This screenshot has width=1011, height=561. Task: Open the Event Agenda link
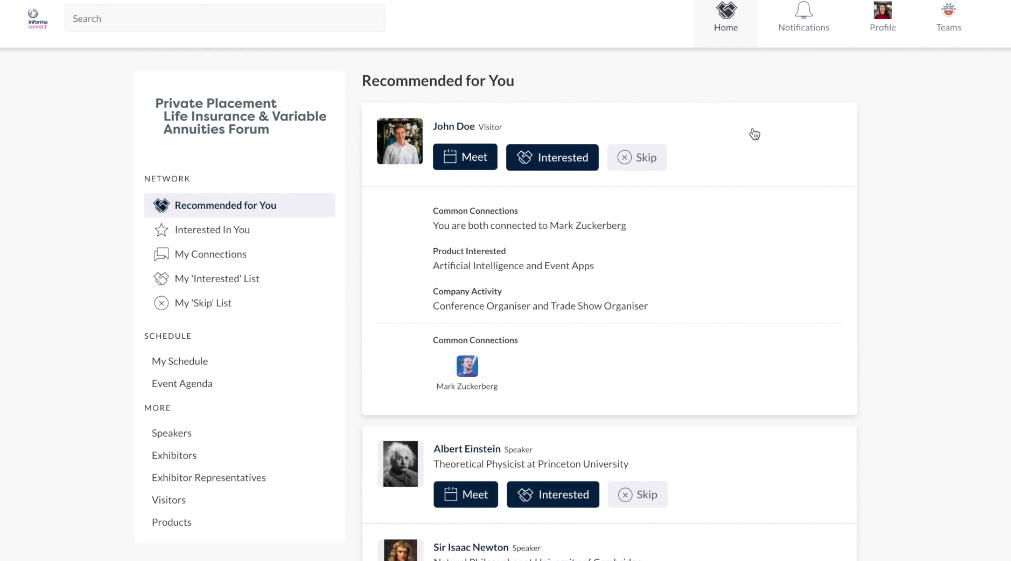pyautogui.click(x=182, y=384)
